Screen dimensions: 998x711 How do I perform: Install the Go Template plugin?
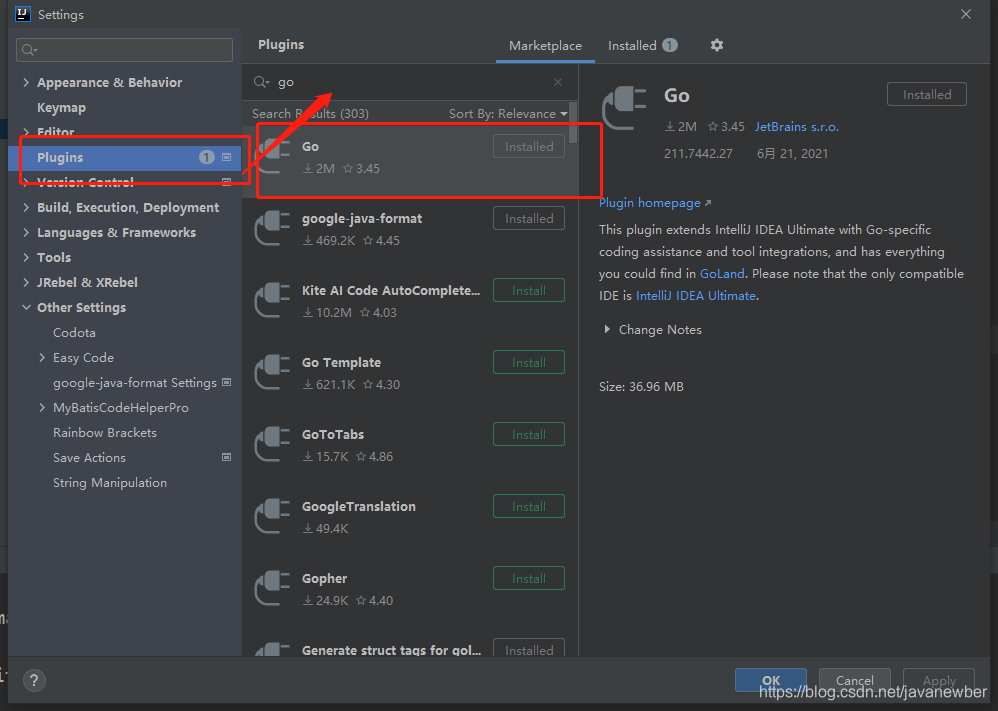[x=529, y=362]
